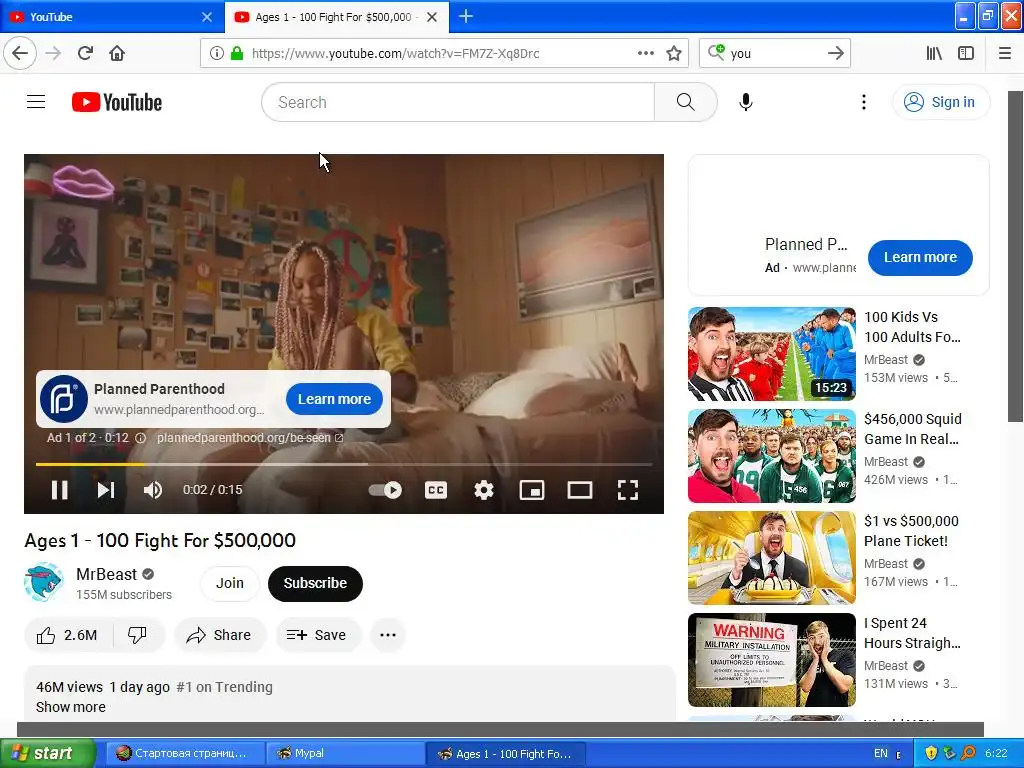Seek on the video progress bar

point(344,464)
